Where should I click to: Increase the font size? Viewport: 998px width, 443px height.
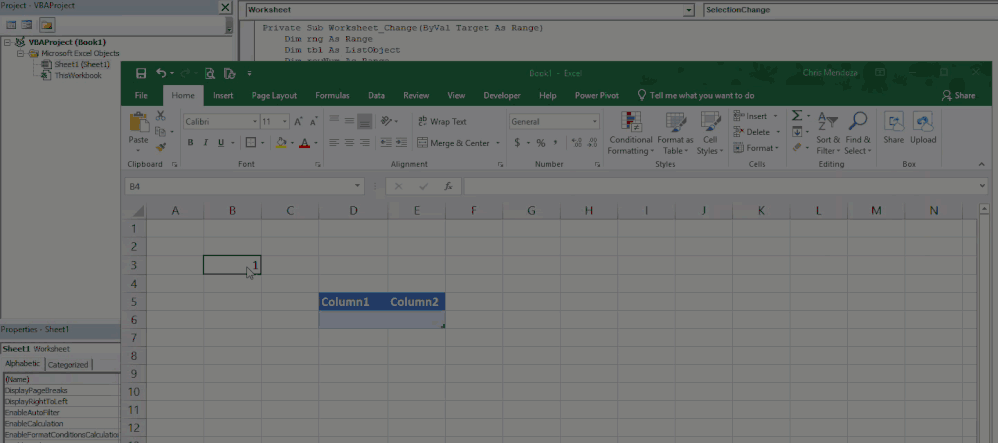click(x=298, y=122)
